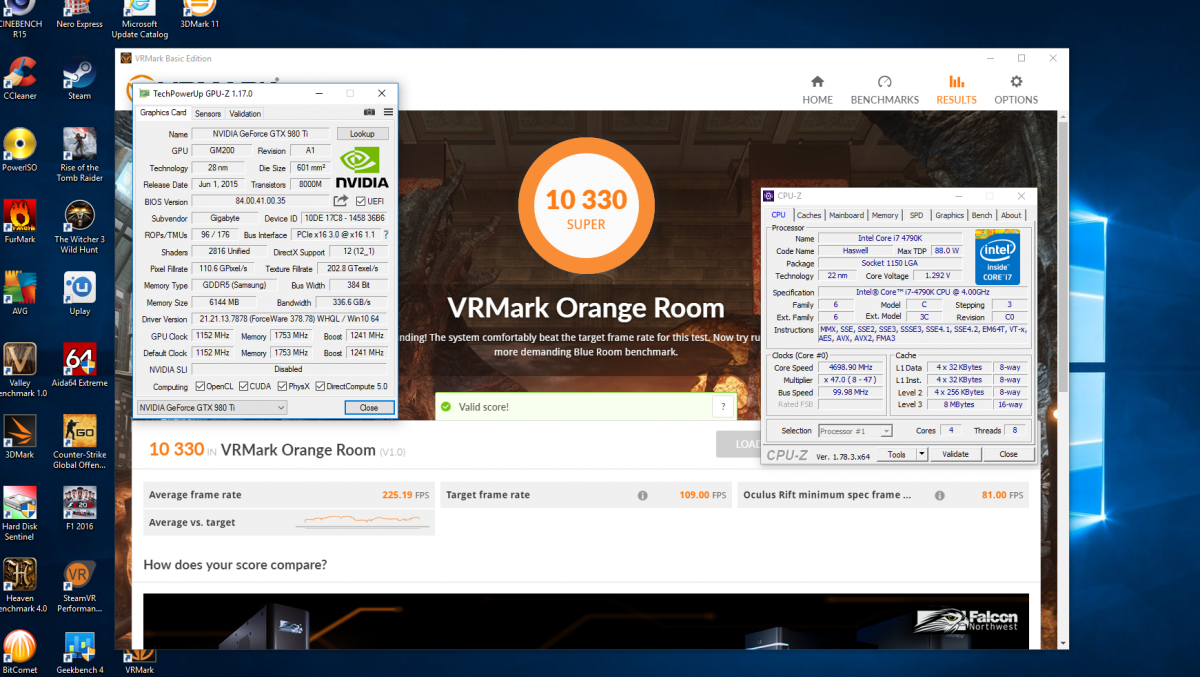Open 3DMark desktop shortcut
This screenshot has height=677, width=1200.
click(x=20, y=437)
